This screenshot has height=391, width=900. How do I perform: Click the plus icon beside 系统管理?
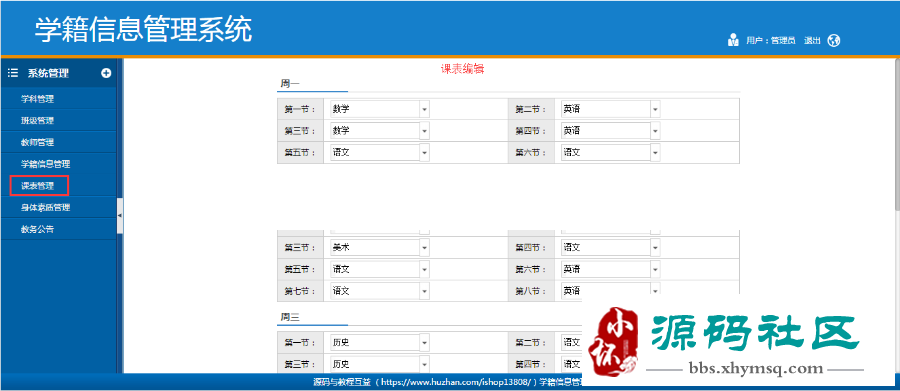point(106,73)
